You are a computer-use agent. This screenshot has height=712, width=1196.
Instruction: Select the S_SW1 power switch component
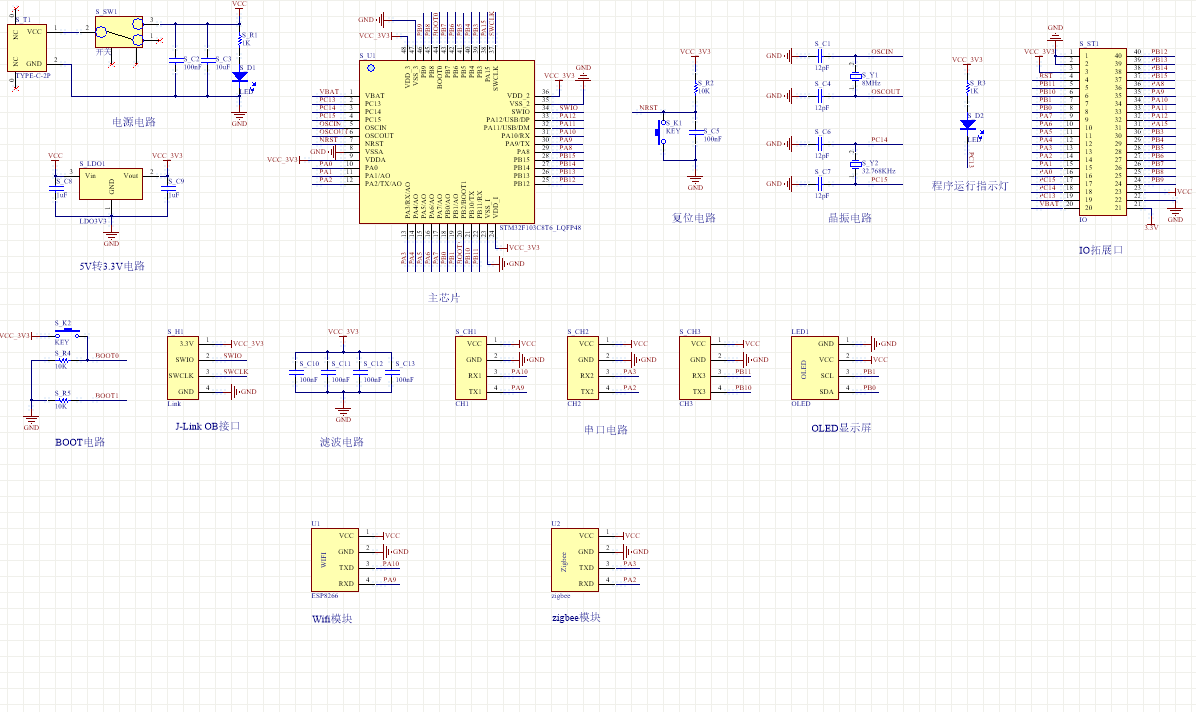(119, 32)
